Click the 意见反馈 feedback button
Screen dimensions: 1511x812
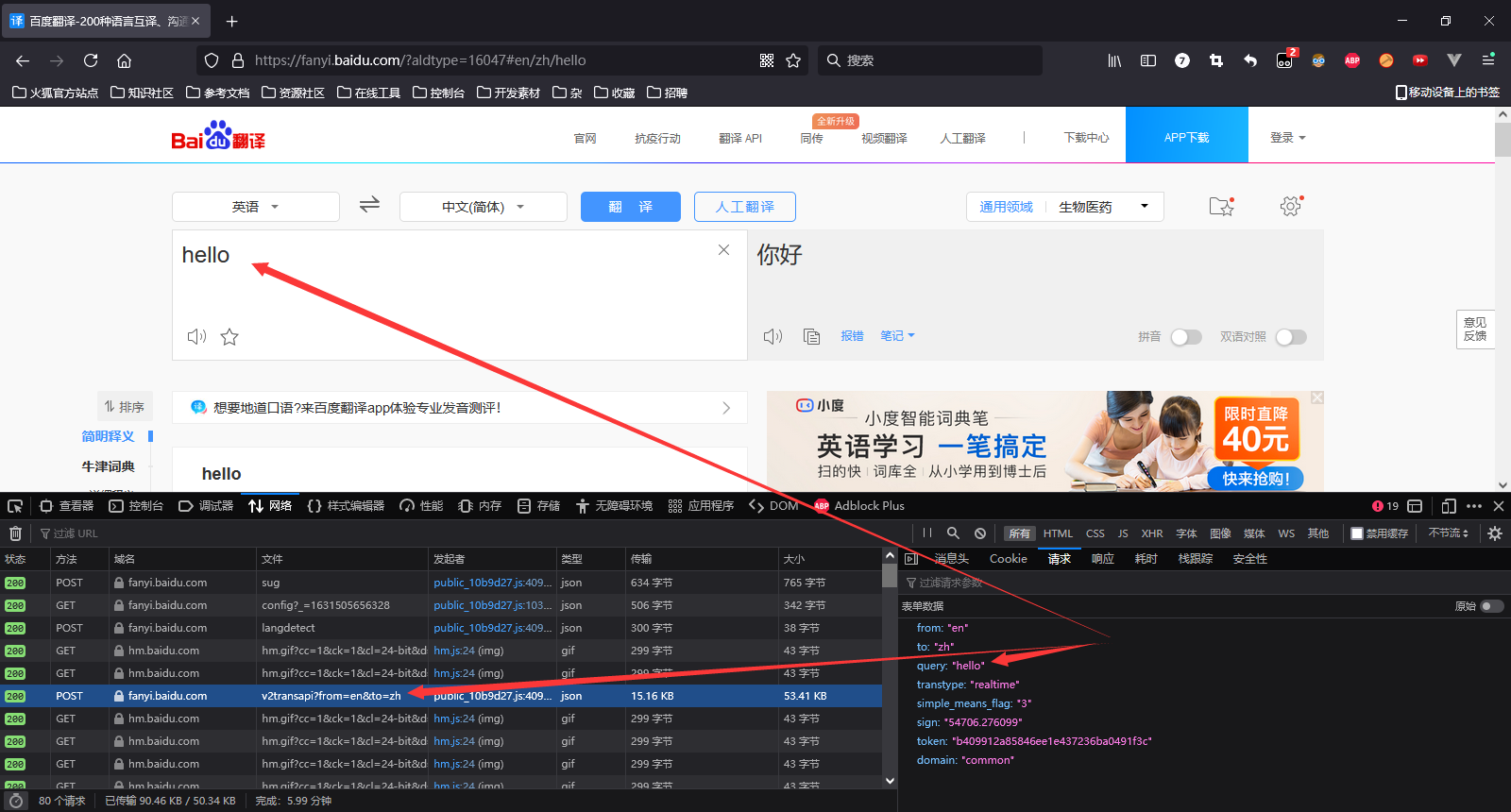pyautogui.click(x=1475, y=330)
